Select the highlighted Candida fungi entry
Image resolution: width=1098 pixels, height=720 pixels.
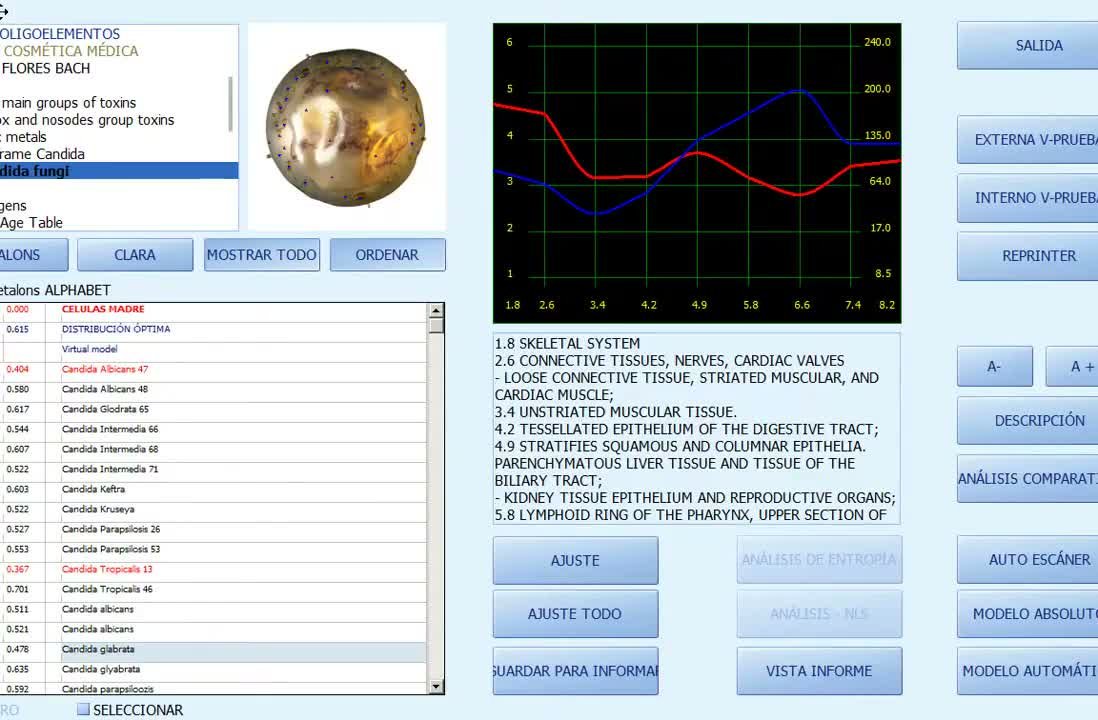(119, 171)
